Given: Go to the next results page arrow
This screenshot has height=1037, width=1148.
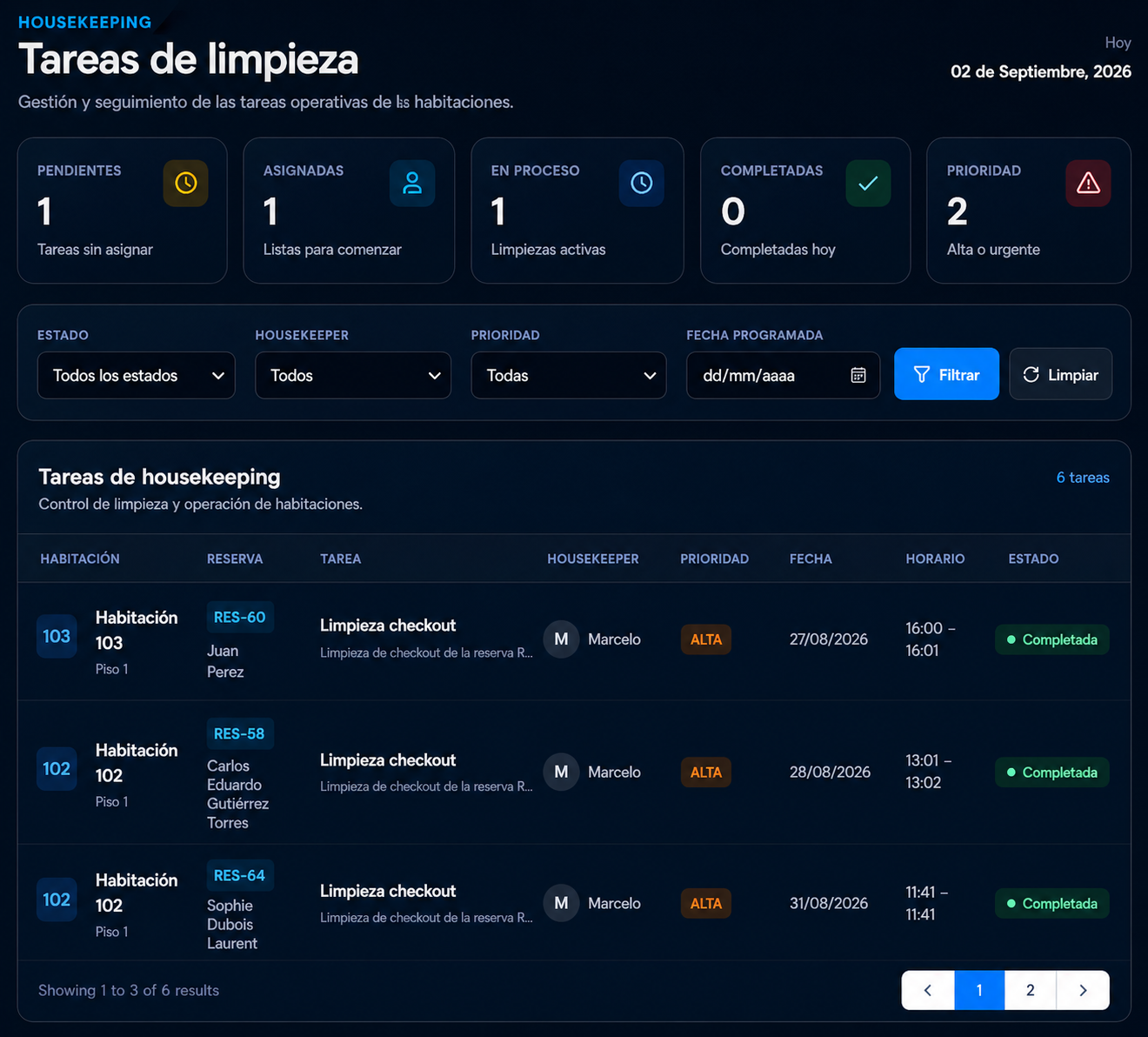Looking at the screenshot, I should [x=1083, y=990].
